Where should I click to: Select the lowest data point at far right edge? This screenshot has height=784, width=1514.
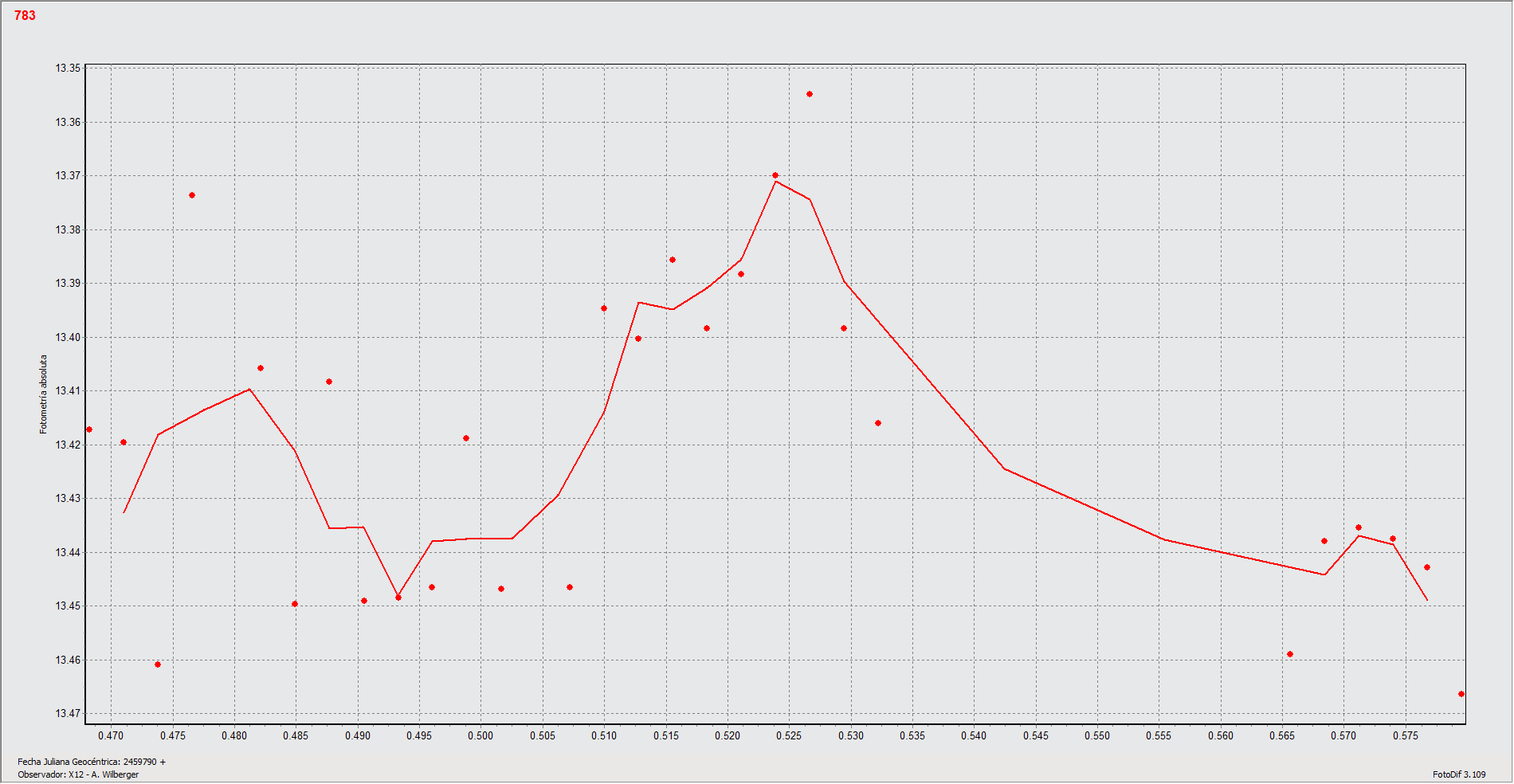click(x=1461, y=694)
